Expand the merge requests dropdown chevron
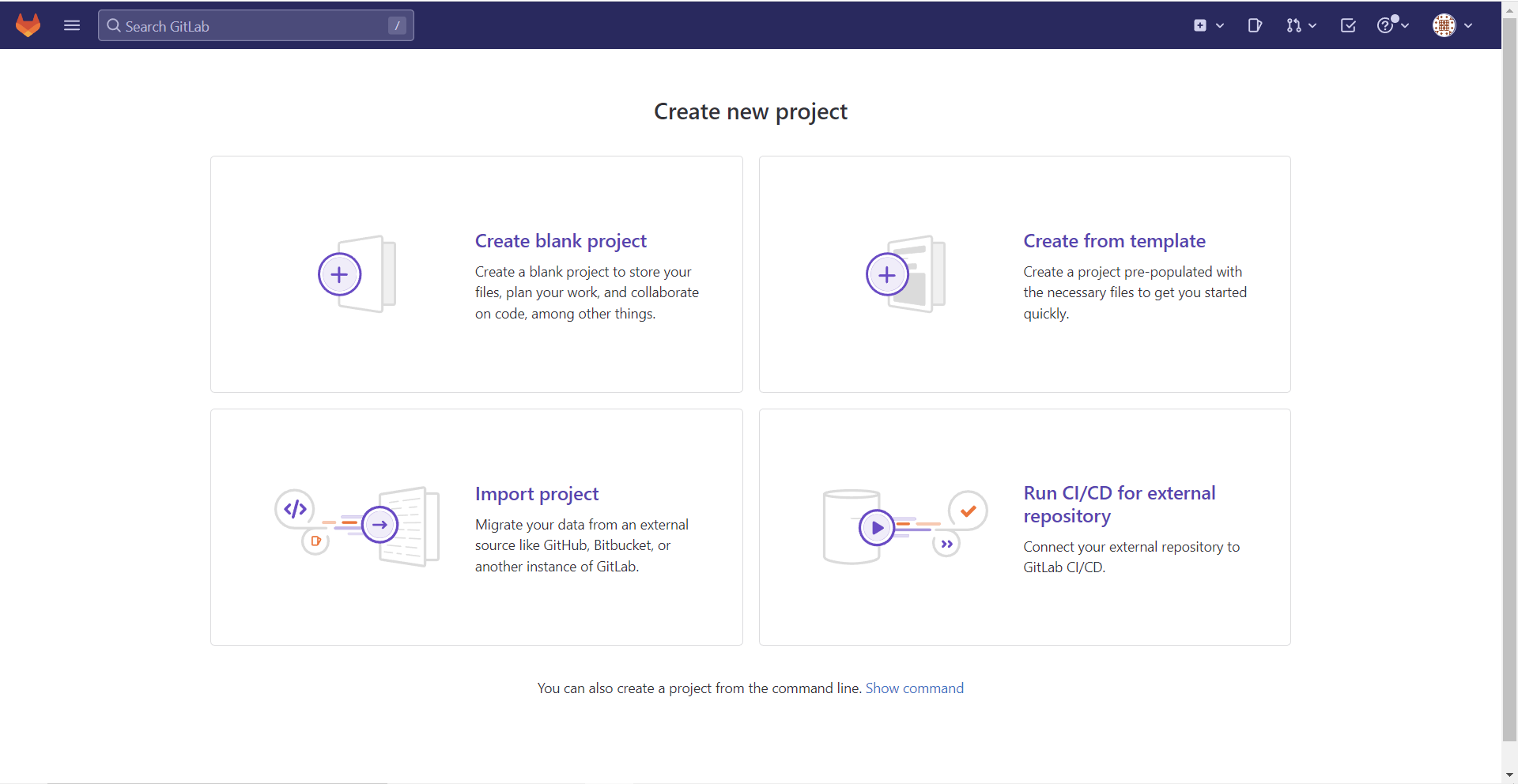This screenshot has height=784, width=1518. [x=1312, y=25]
